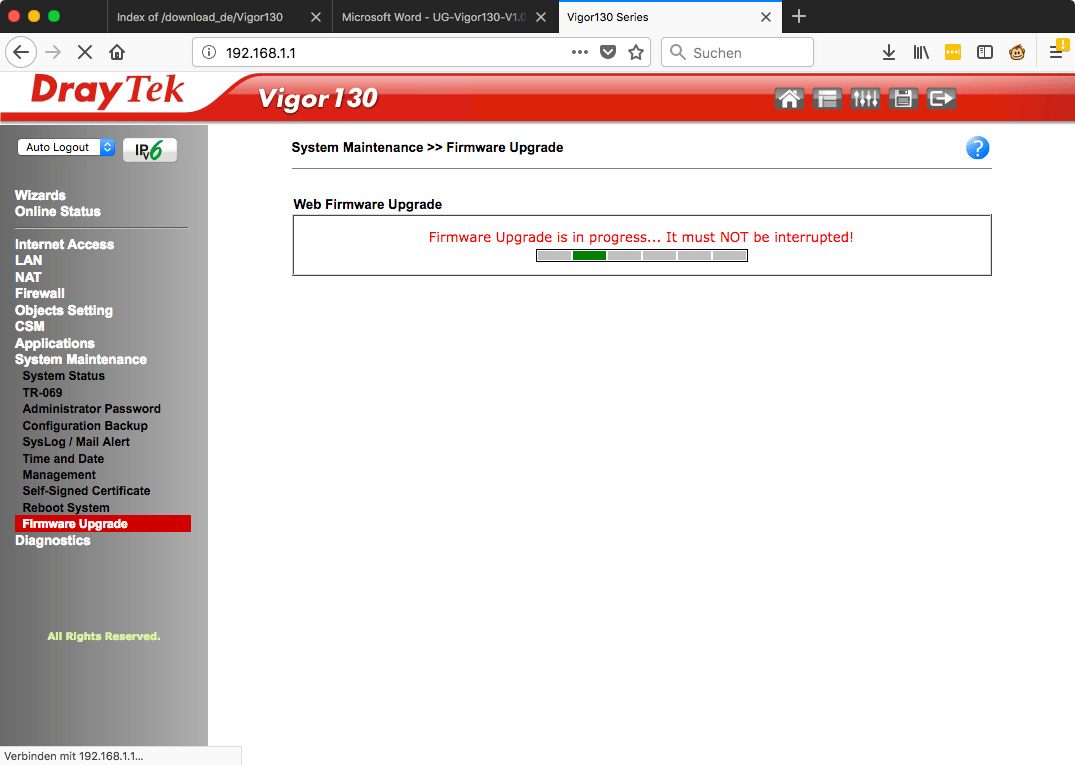
Task: Click the firmware upgrade progress bar
Action: tap(642, 256)
